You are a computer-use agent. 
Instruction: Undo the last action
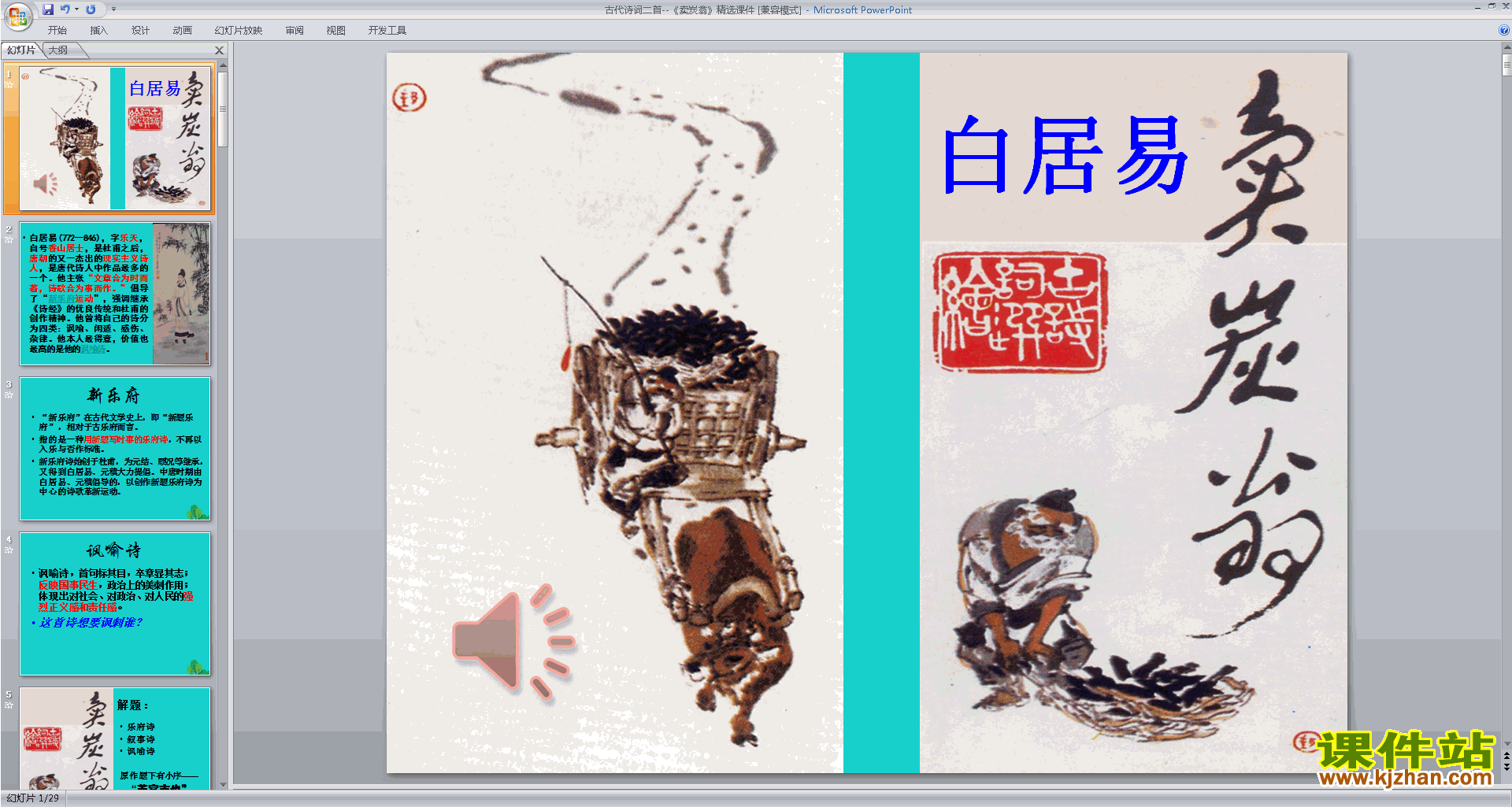tap(65, 9)
